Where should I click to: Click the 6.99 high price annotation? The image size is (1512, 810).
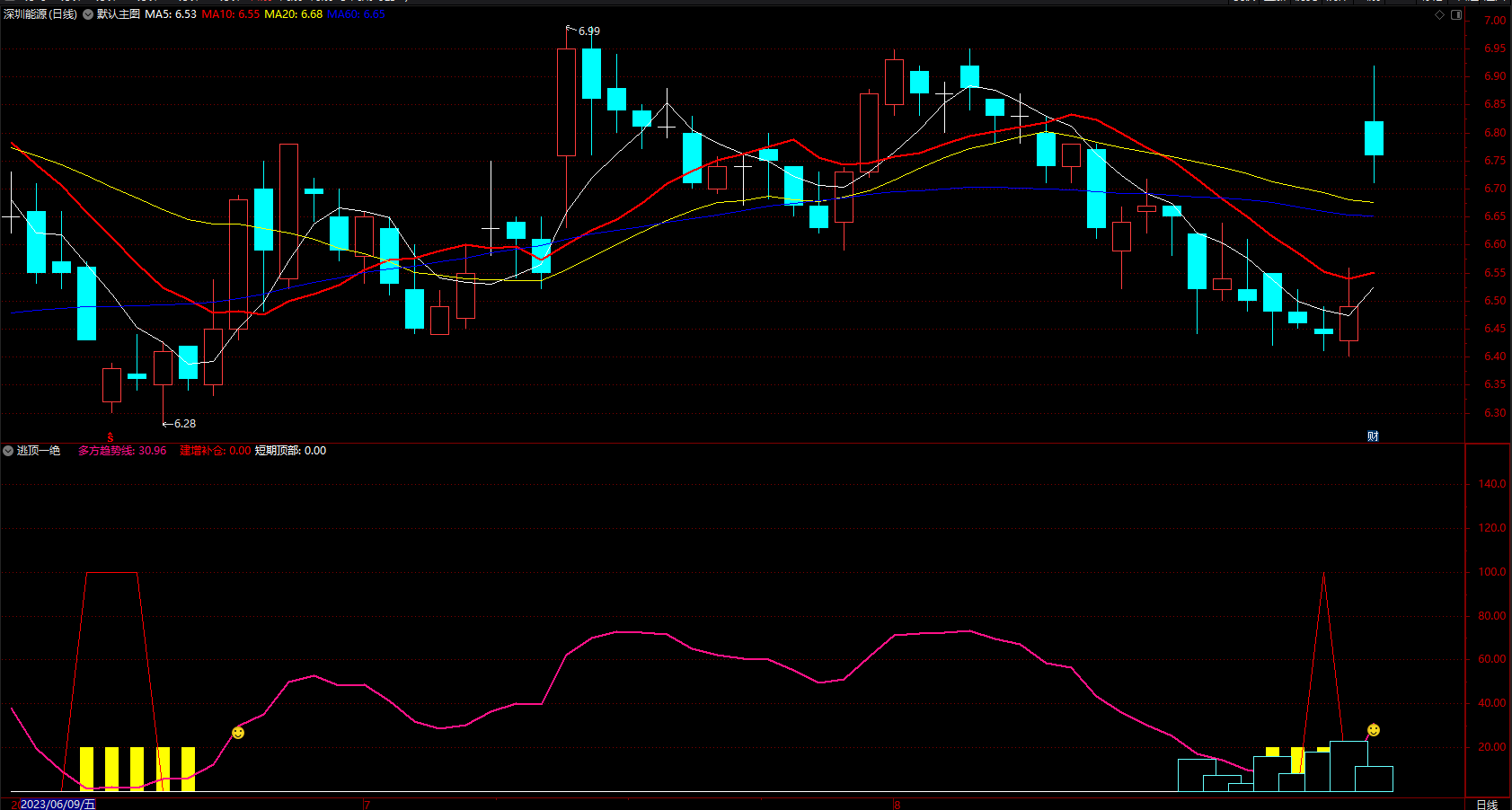click(x=589, y=31)
